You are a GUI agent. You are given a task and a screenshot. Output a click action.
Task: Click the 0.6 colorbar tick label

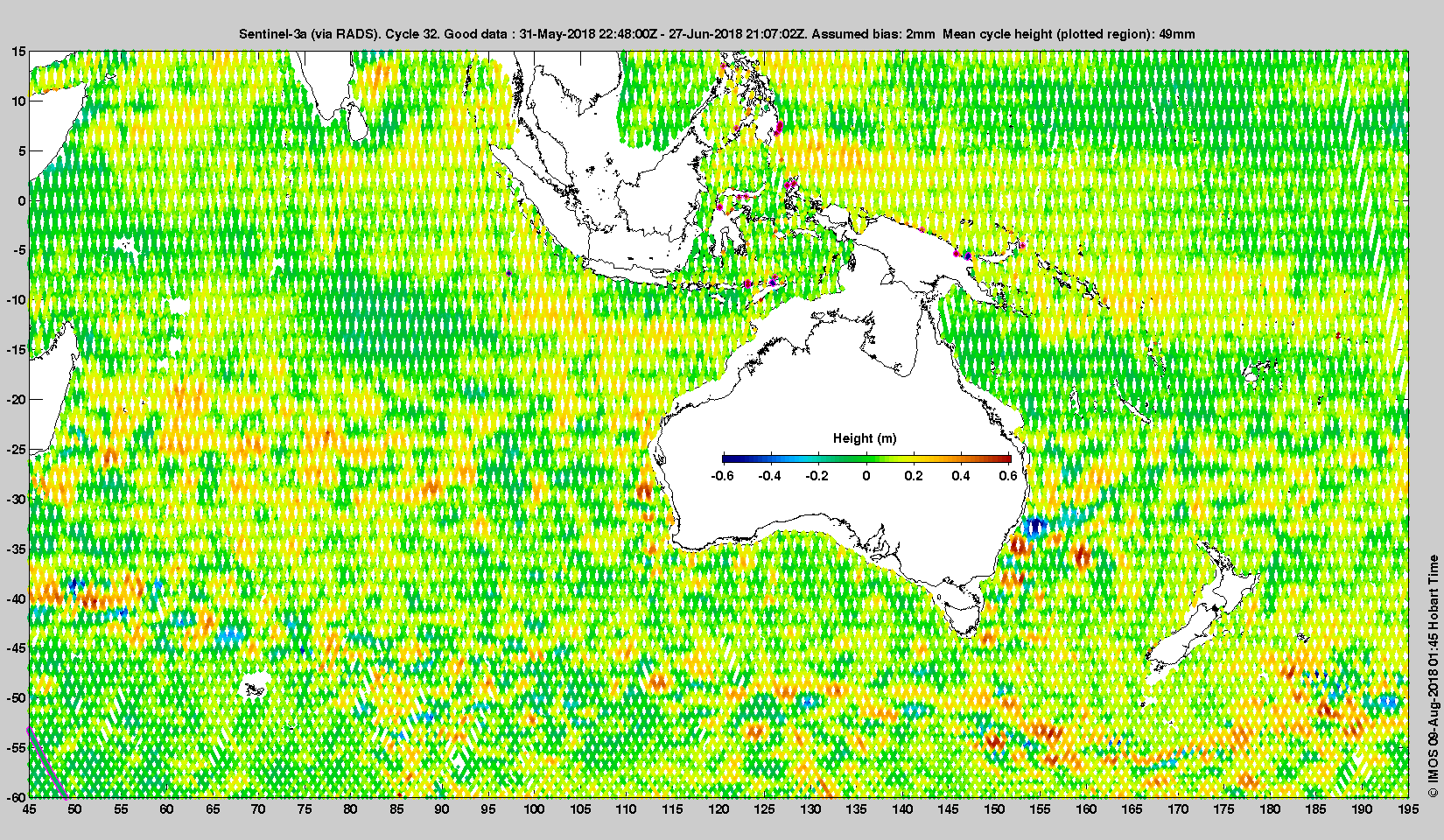[1008, 476]
